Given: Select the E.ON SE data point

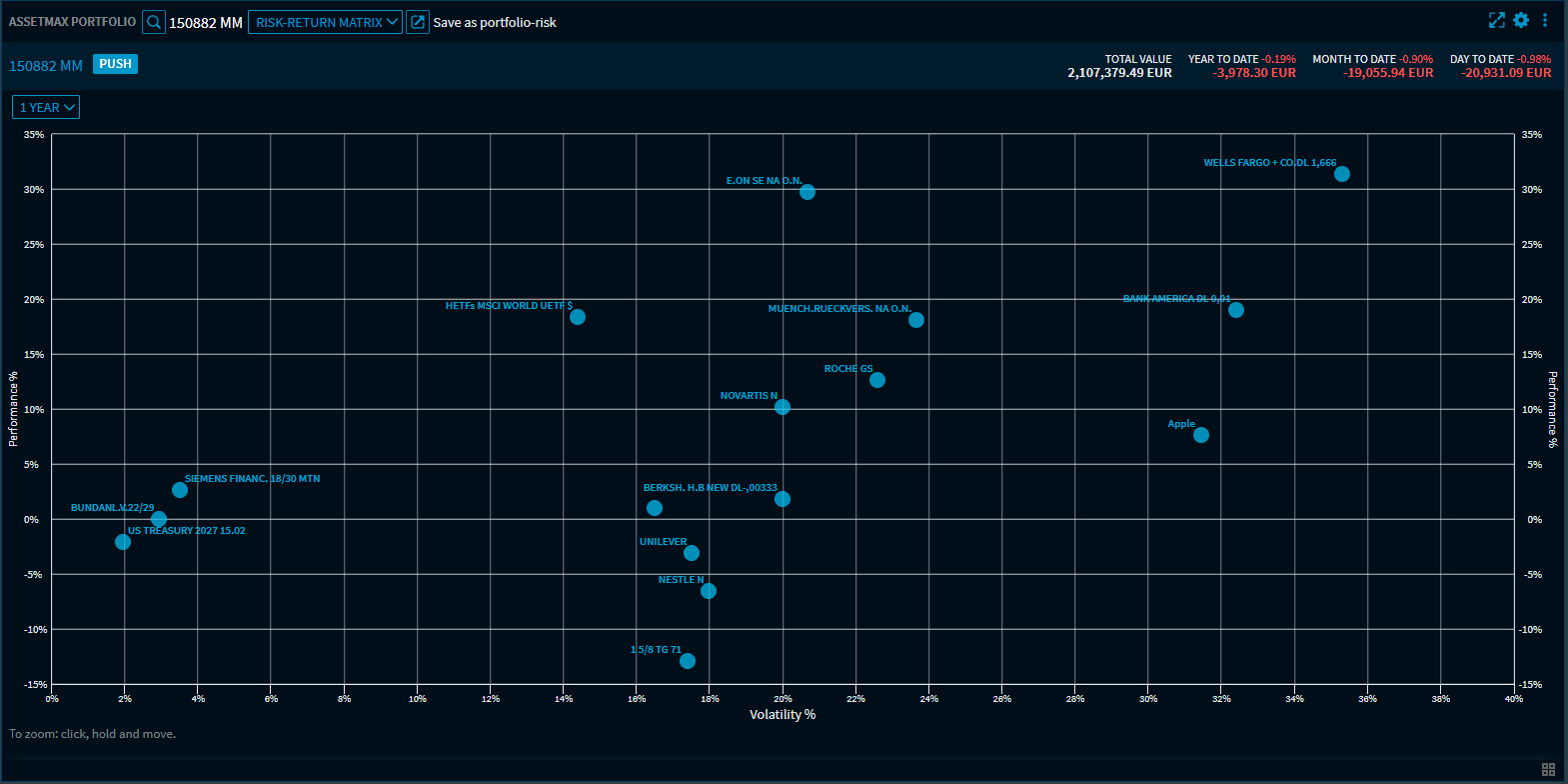Looking at the screenshot, I should click(807, 192).
